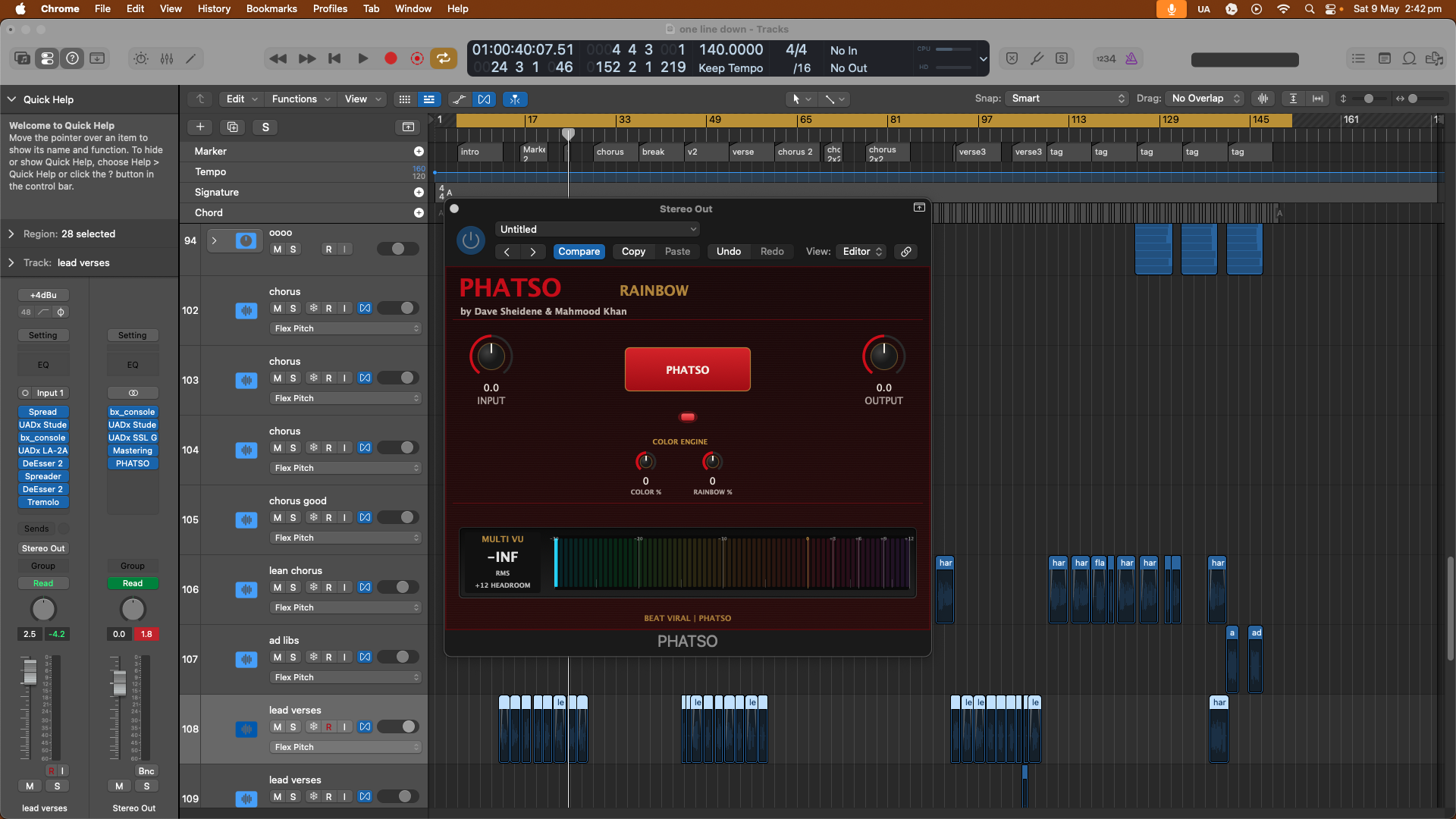Collapse the Quick Help section

pyautogui.click(x=12, y=99)
